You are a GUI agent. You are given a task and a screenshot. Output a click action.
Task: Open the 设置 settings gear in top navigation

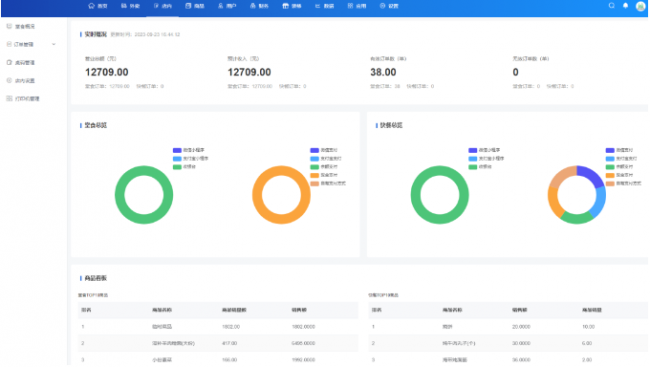383,6
